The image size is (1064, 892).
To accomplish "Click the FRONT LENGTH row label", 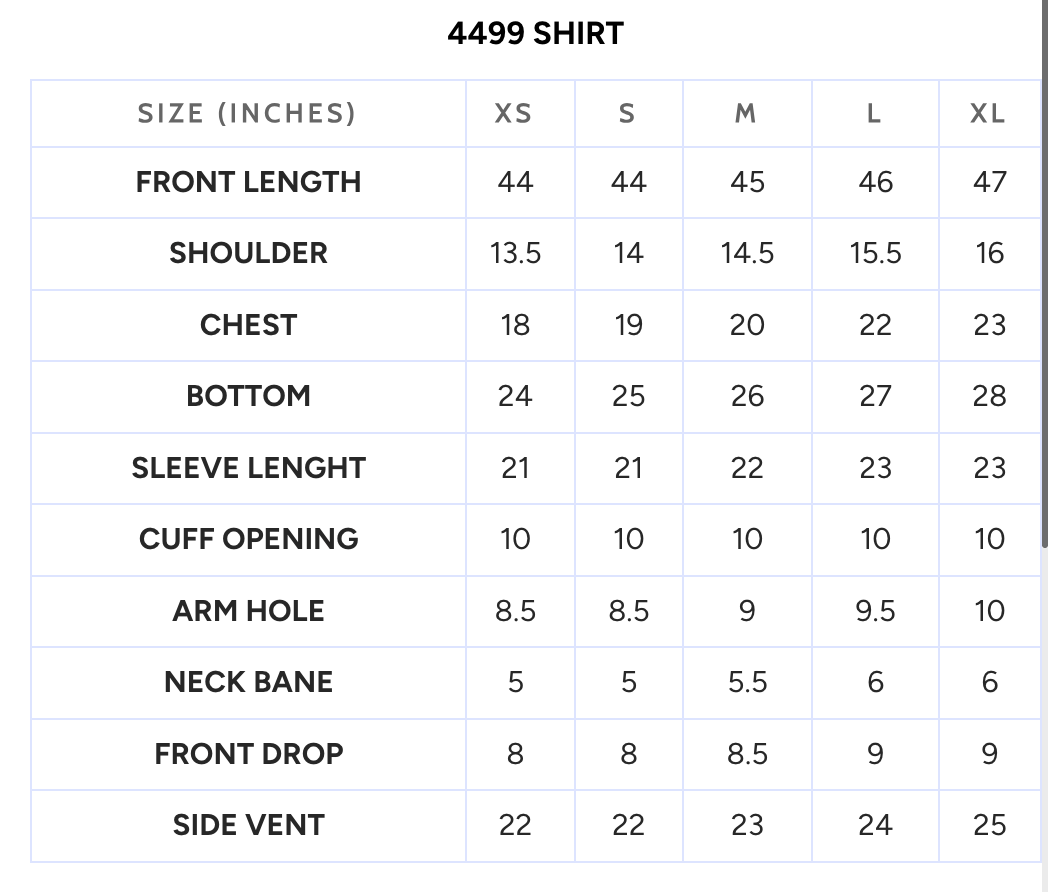I will tap(248, 182).
